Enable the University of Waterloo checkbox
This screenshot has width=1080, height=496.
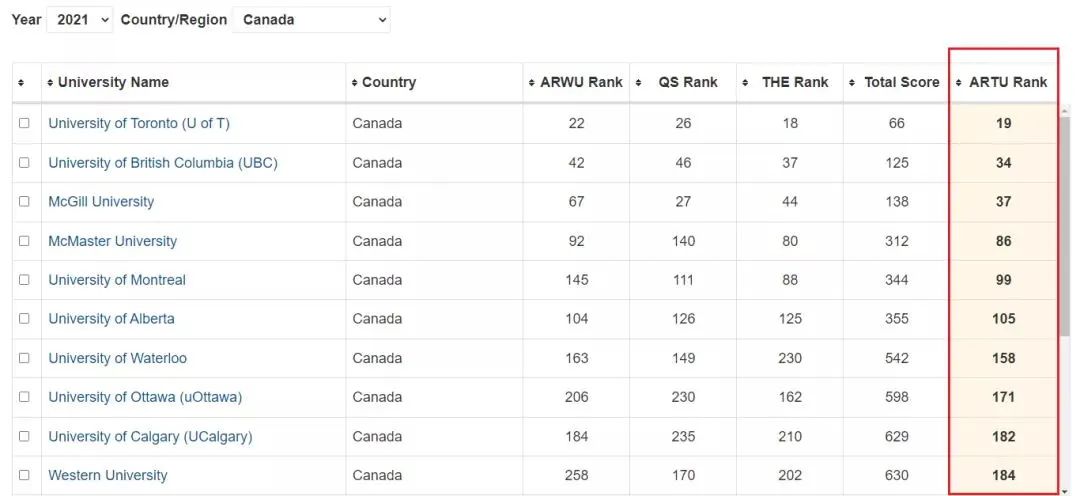pos(24,358)
